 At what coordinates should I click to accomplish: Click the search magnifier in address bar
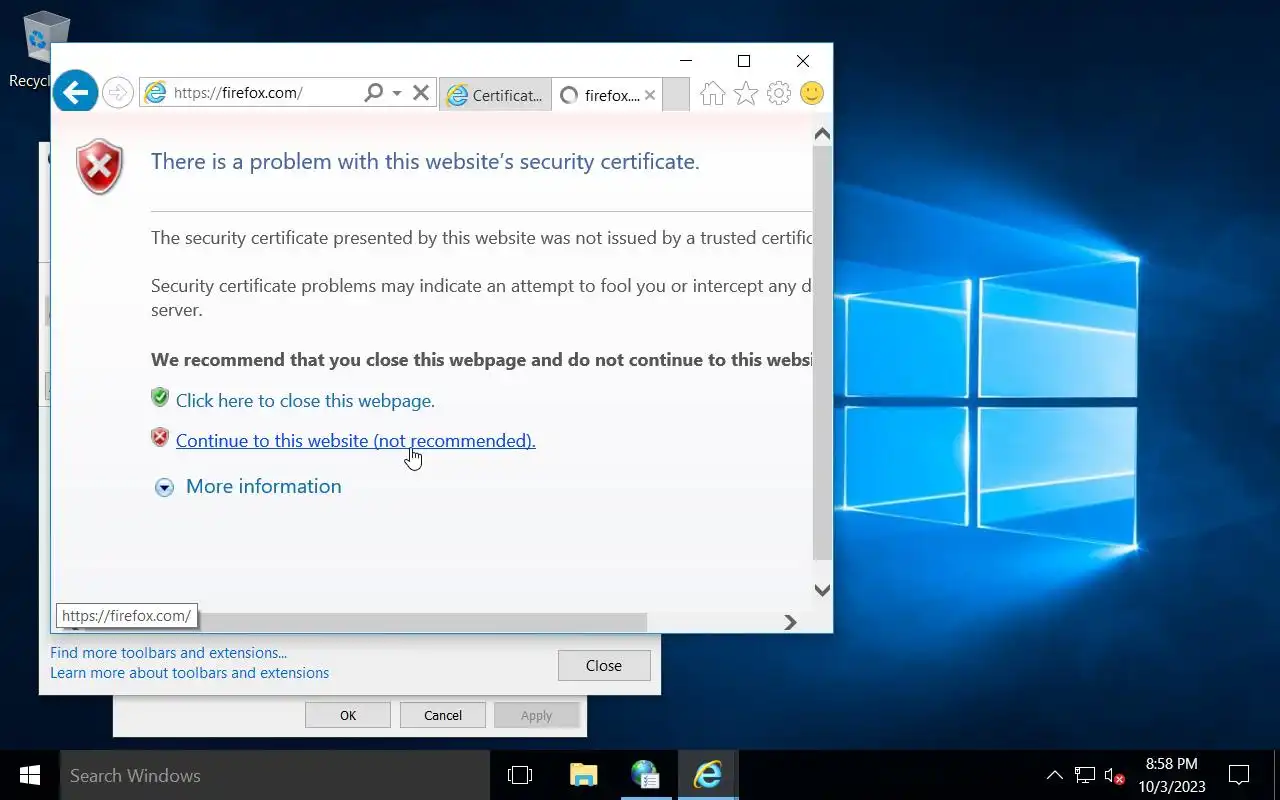tap(373, 93)
